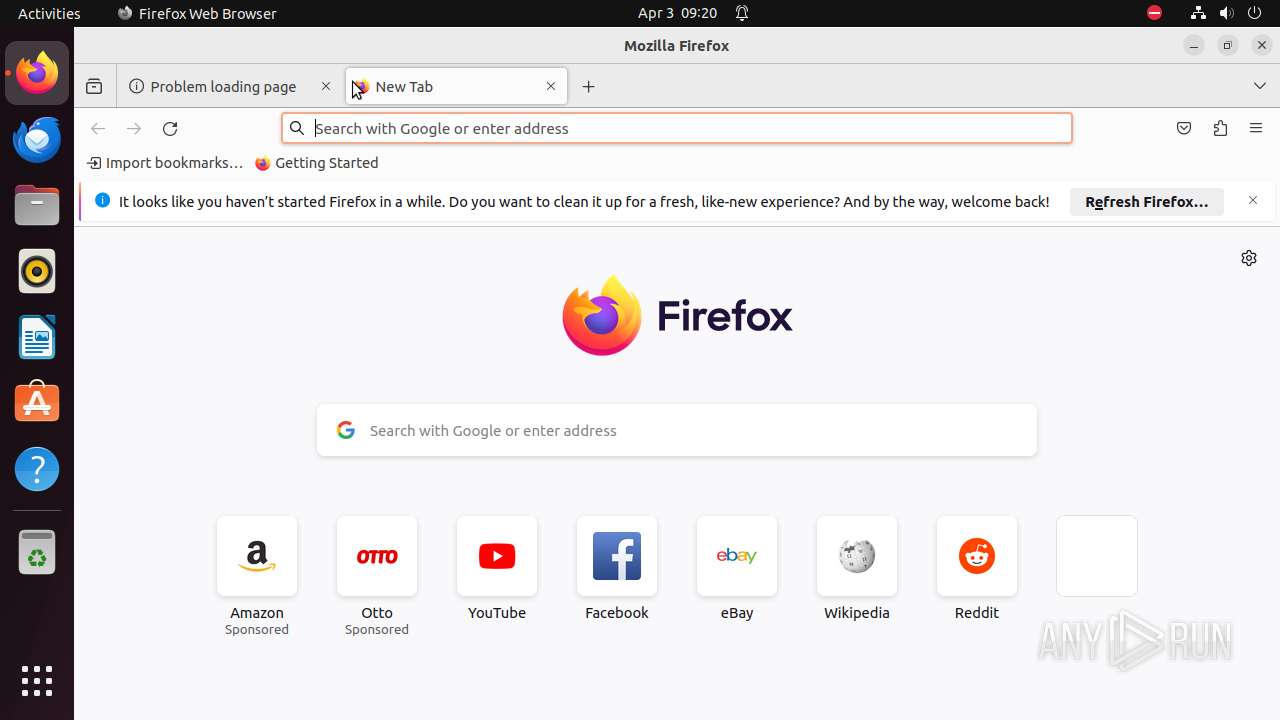Click the Google logo in search box
Viewport: 1280px width, 720px height.
(x=346, y=430)
